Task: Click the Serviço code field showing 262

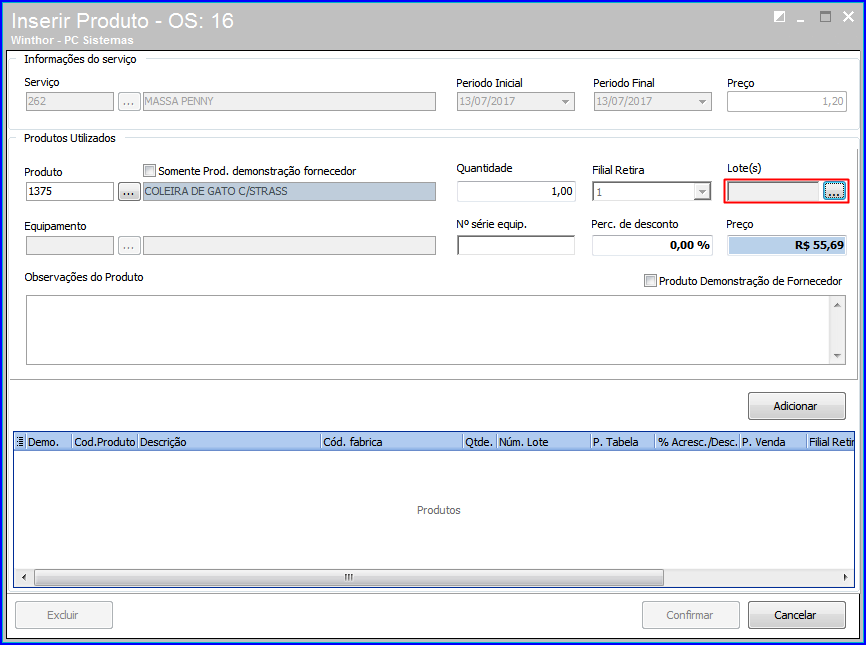Action: (70, 102)
